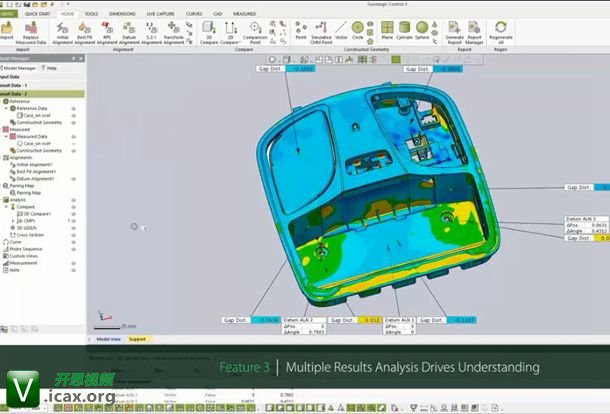This screenshot has height=414, width=610.
Task: Create a constructed Cylinder
Action: pyautogui.click(x=404, y=30)
